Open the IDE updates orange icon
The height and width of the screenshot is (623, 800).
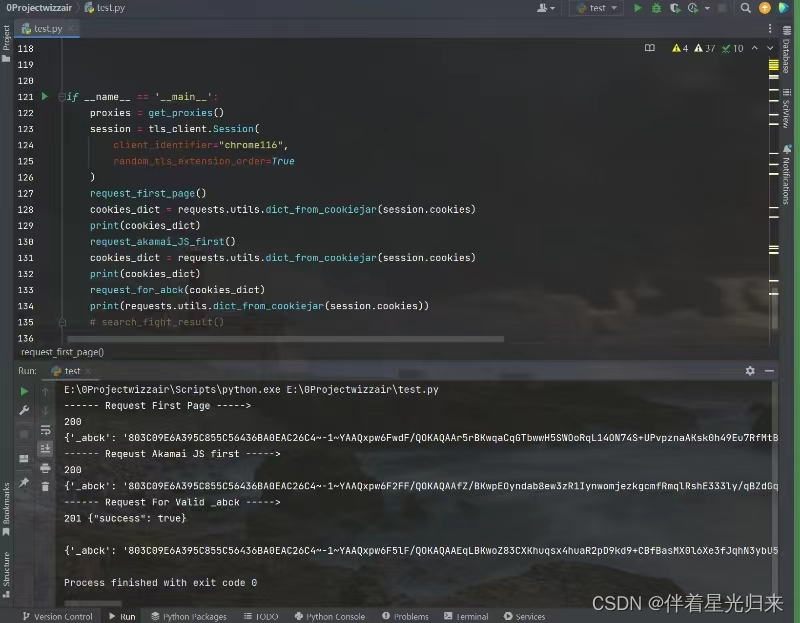tap(764, 8)
